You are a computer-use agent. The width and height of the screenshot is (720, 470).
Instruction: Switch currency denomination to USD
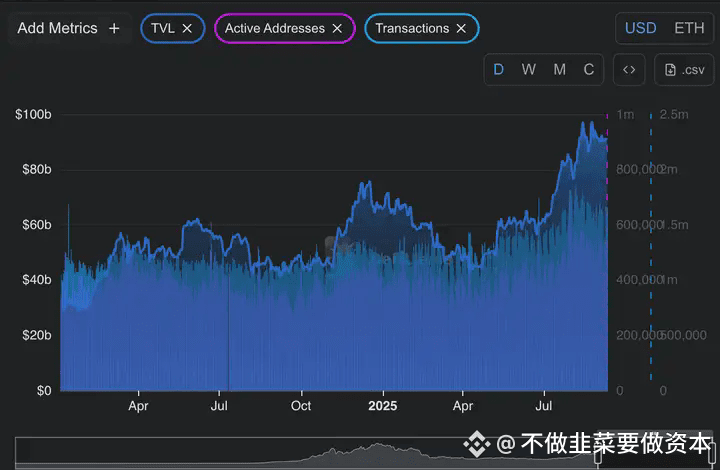(641, 28)
